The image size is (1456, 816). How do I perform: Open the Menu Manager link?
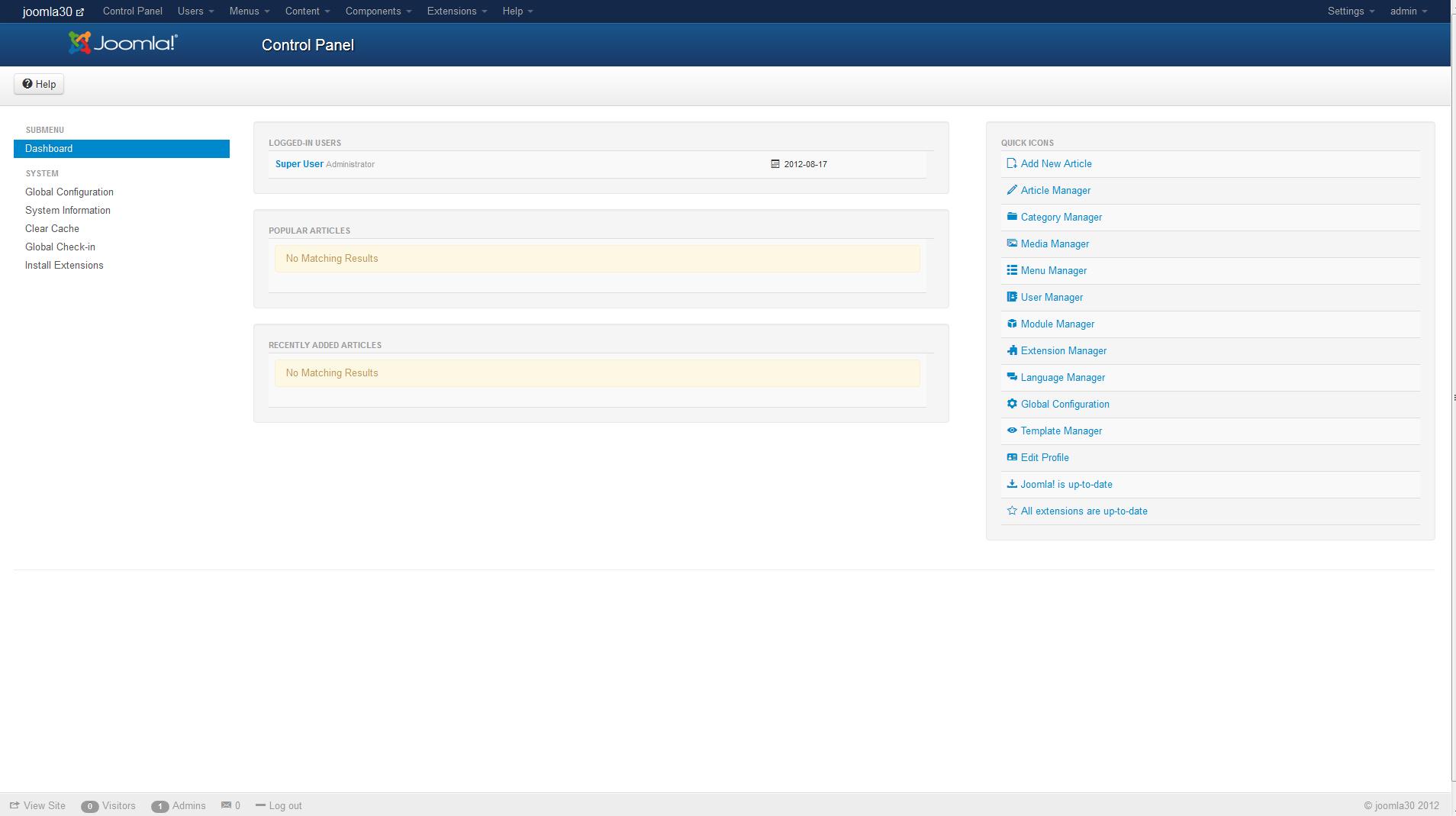click(x=1054, y=270)
